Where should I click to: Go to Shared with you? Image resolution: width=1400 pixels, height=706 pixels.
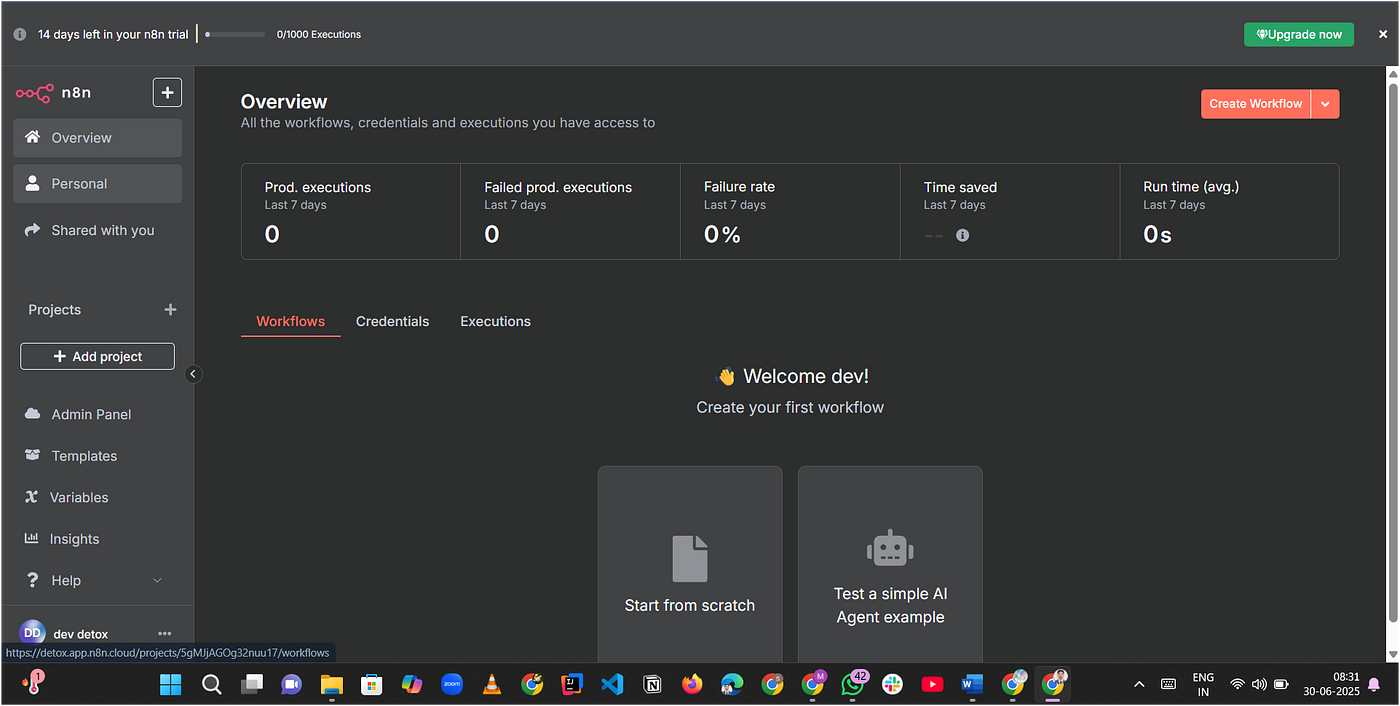coord(97,230)
